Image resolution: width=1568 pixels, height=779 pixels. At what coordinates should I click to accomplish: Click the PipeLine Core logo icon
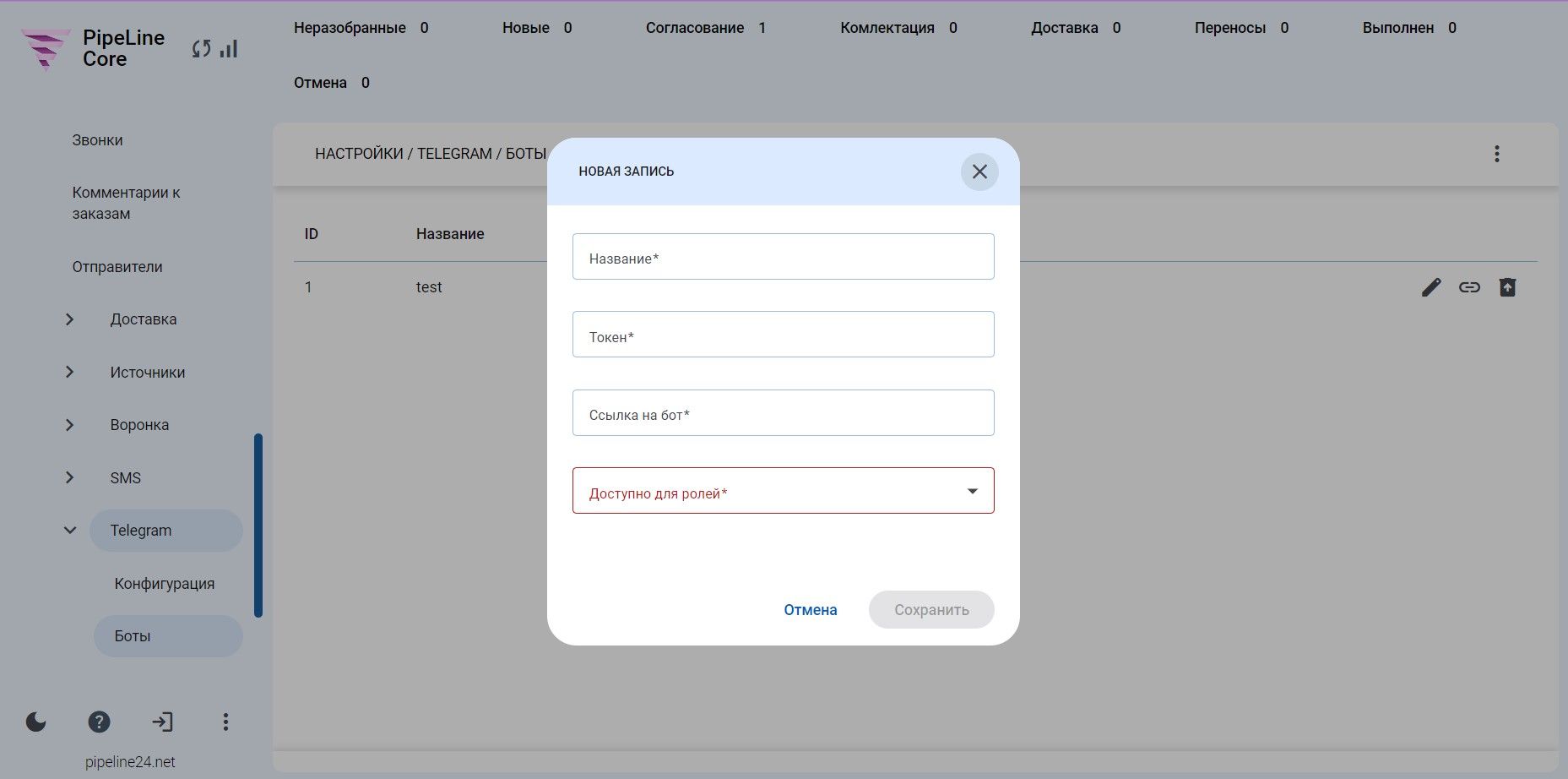(x=45, y=49)
